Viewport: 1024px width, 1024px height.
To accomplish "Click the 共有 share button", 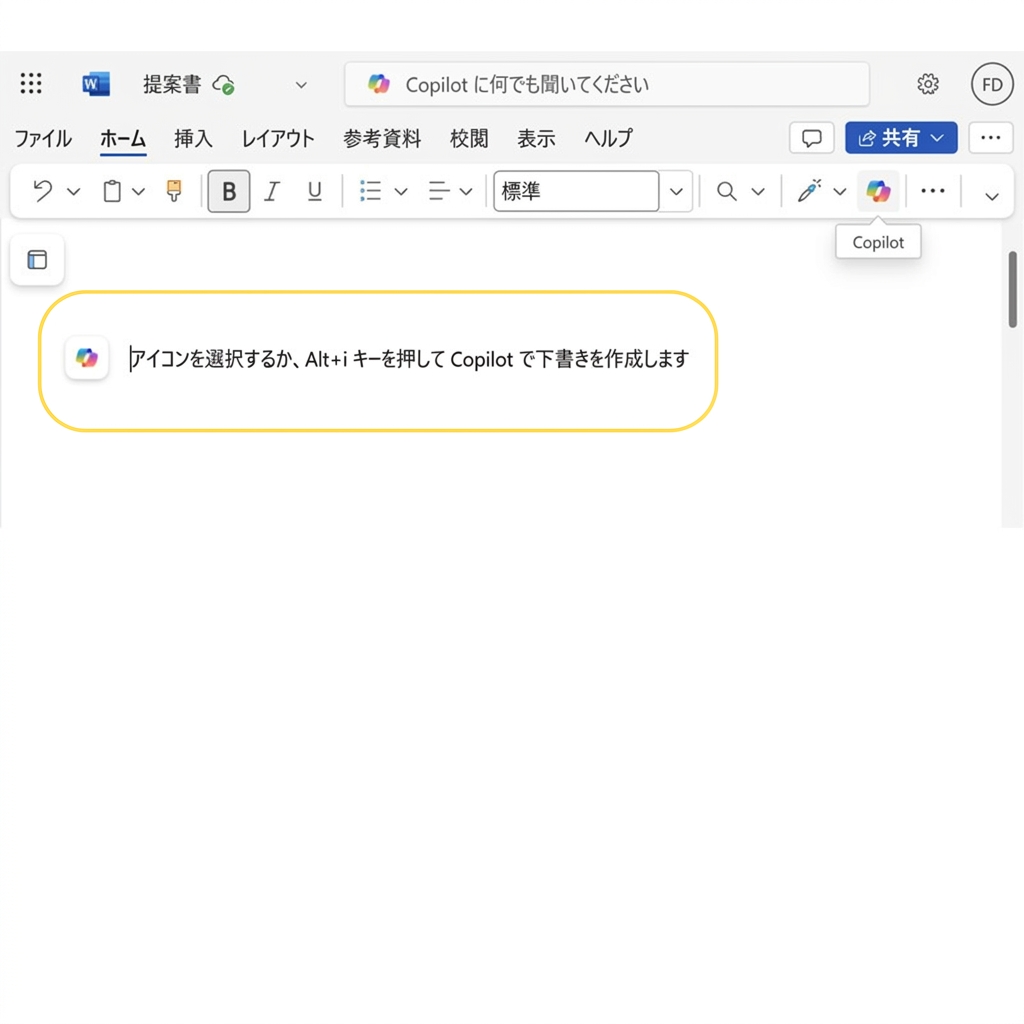I will pos(901,138).
